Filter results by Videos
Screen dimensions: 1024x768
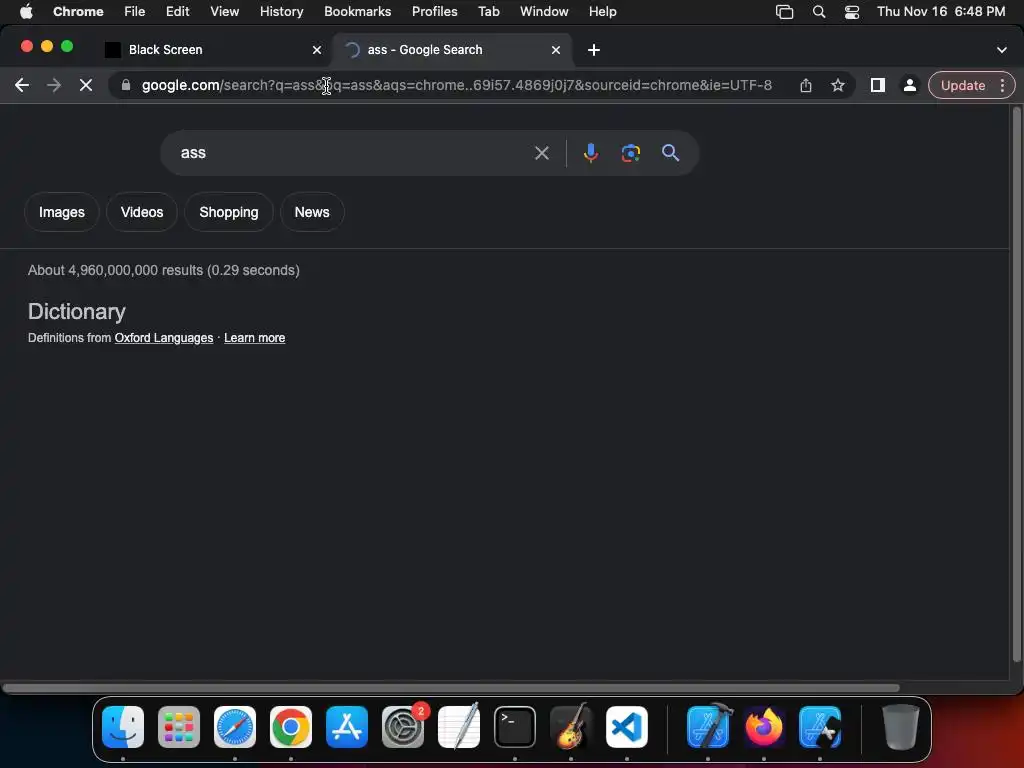[x=142, y=212]
